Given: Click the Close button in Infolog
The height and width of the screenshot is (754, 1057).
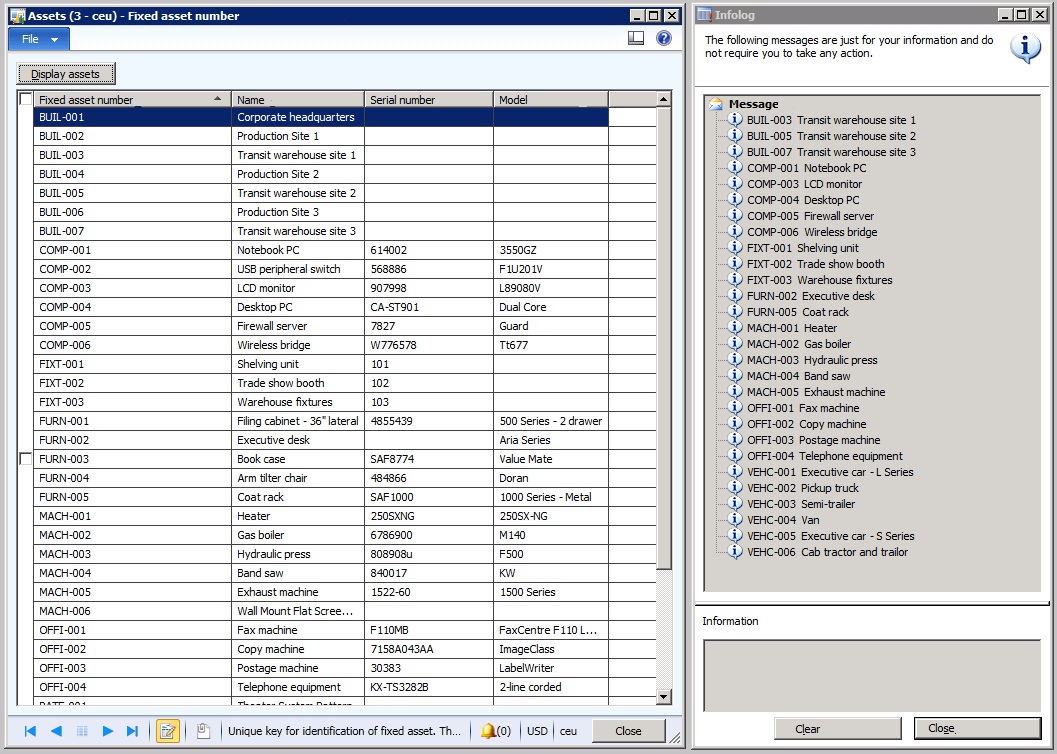Looking at the screenshot, I should pyautogui.click(x=977, y=728).
